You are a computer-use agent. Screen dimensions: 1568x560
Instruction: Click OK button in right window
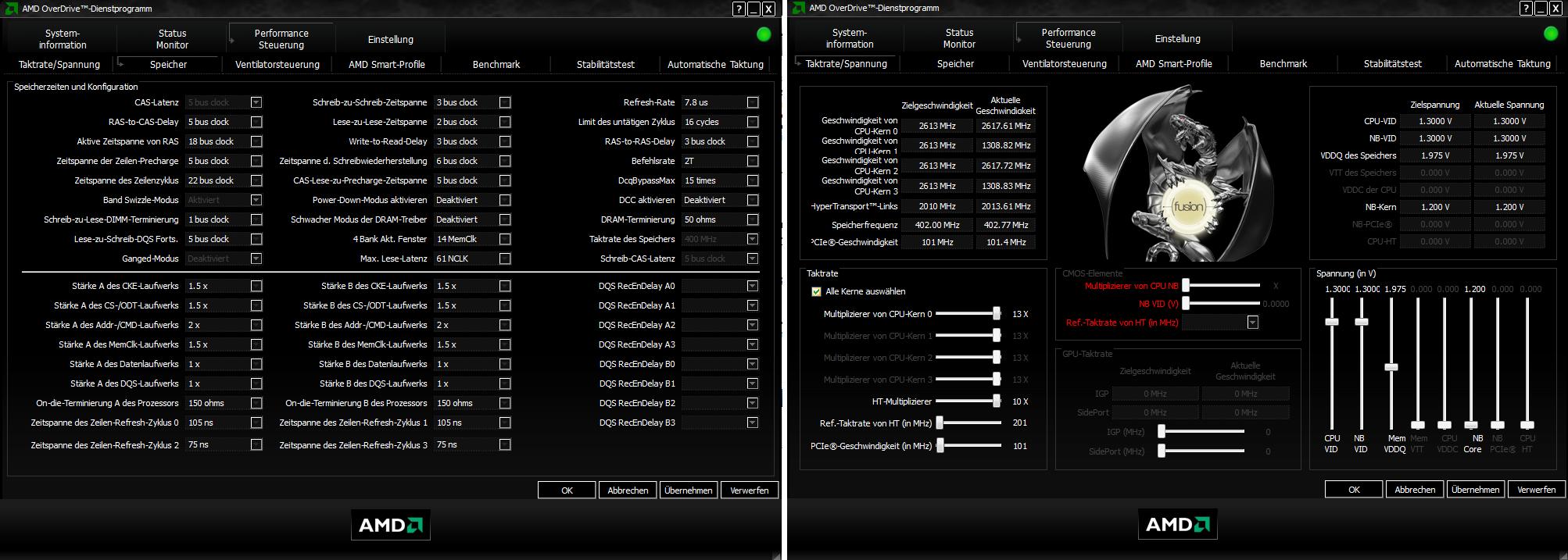[x=1354, y=490]
